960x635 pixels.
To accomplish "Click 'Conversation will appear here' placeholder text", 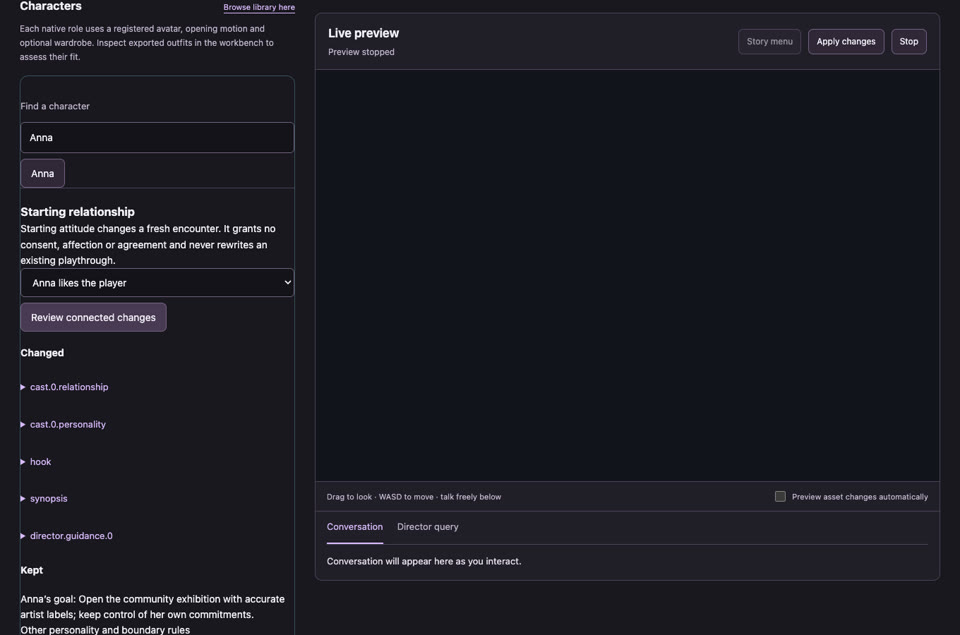I will [x=424, y=561].
